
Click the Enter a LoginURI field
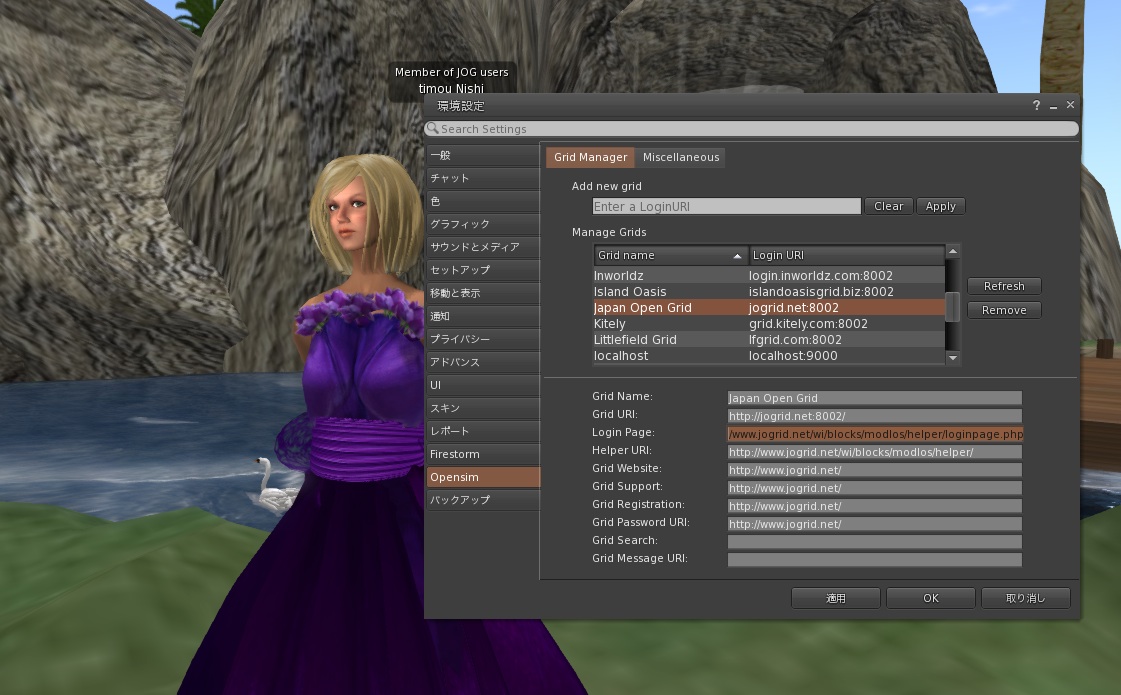point(726,207)
